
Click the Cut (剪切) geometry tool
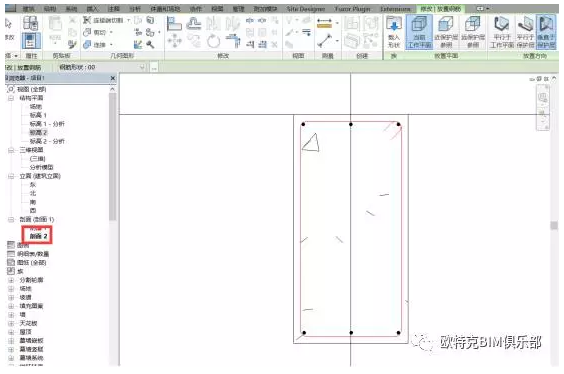tap(95, 32)
